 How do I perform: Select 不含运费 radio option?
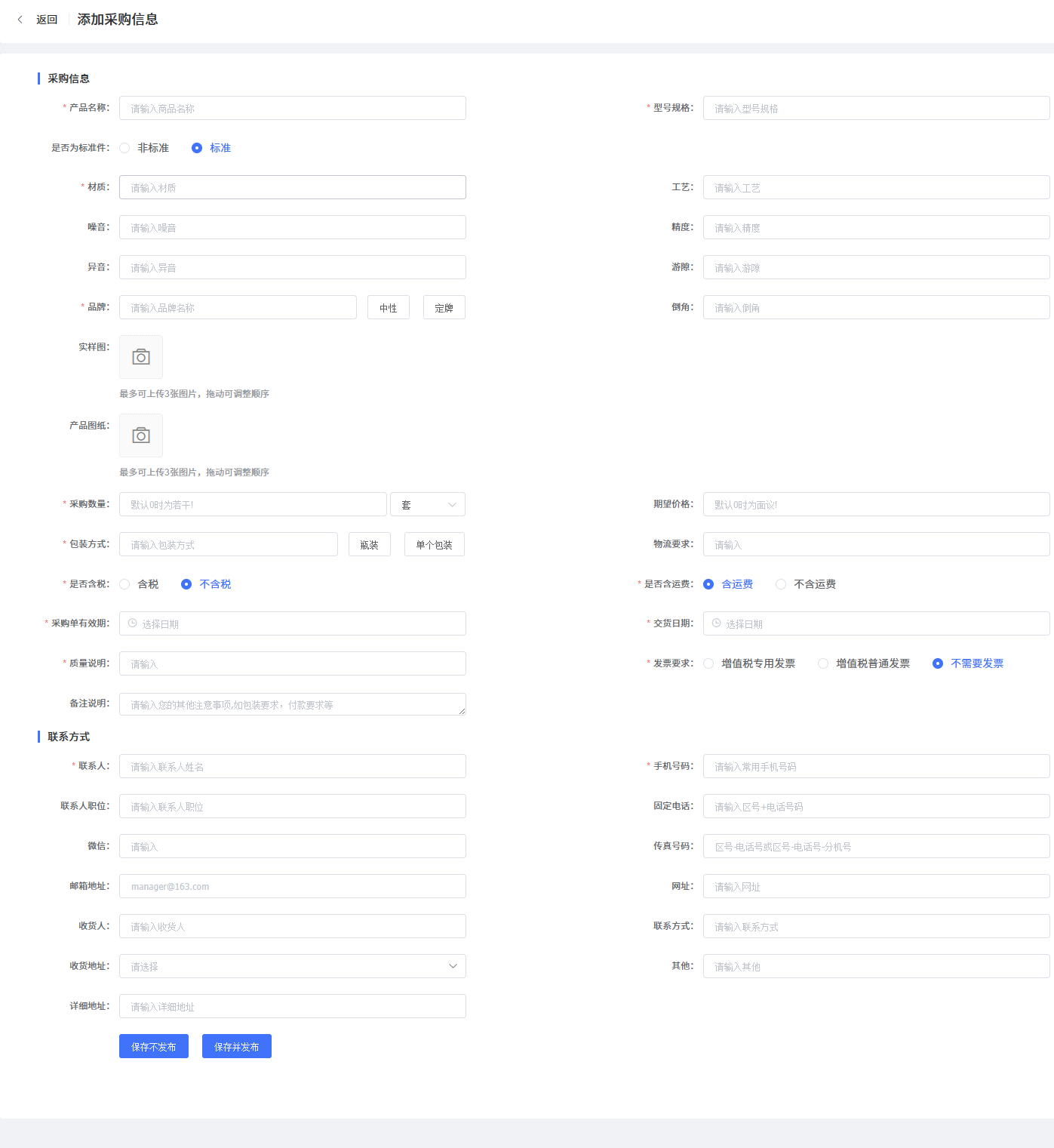tap(782, 584)
